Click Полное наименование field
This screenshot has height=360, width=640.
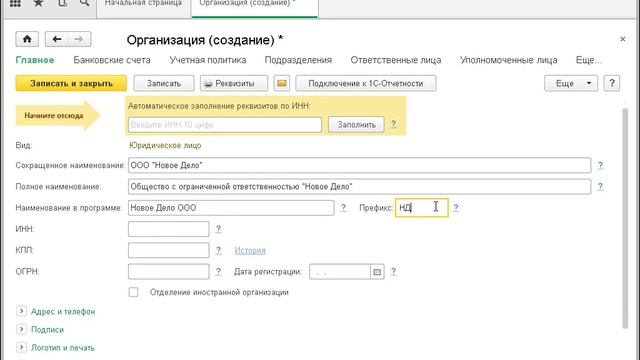(360, 187)
